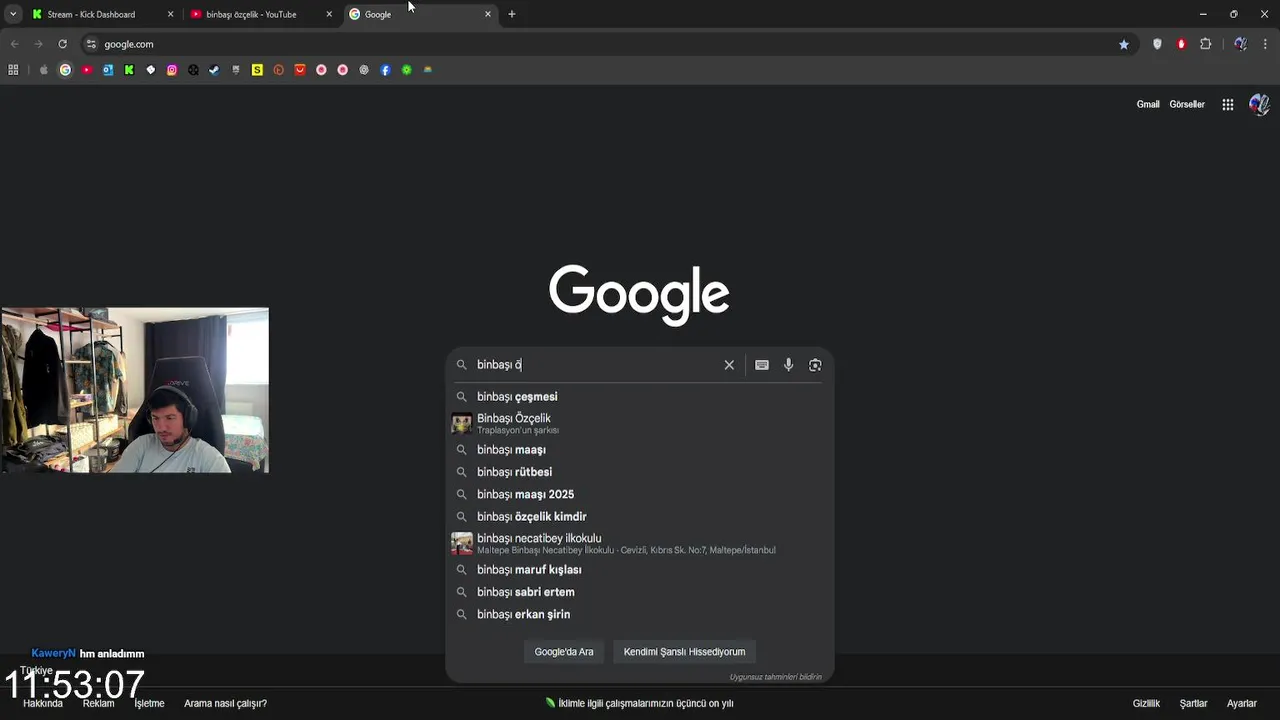1280x720 pixels.
Task: Clear the search box with the X
Action: (729, 365)
